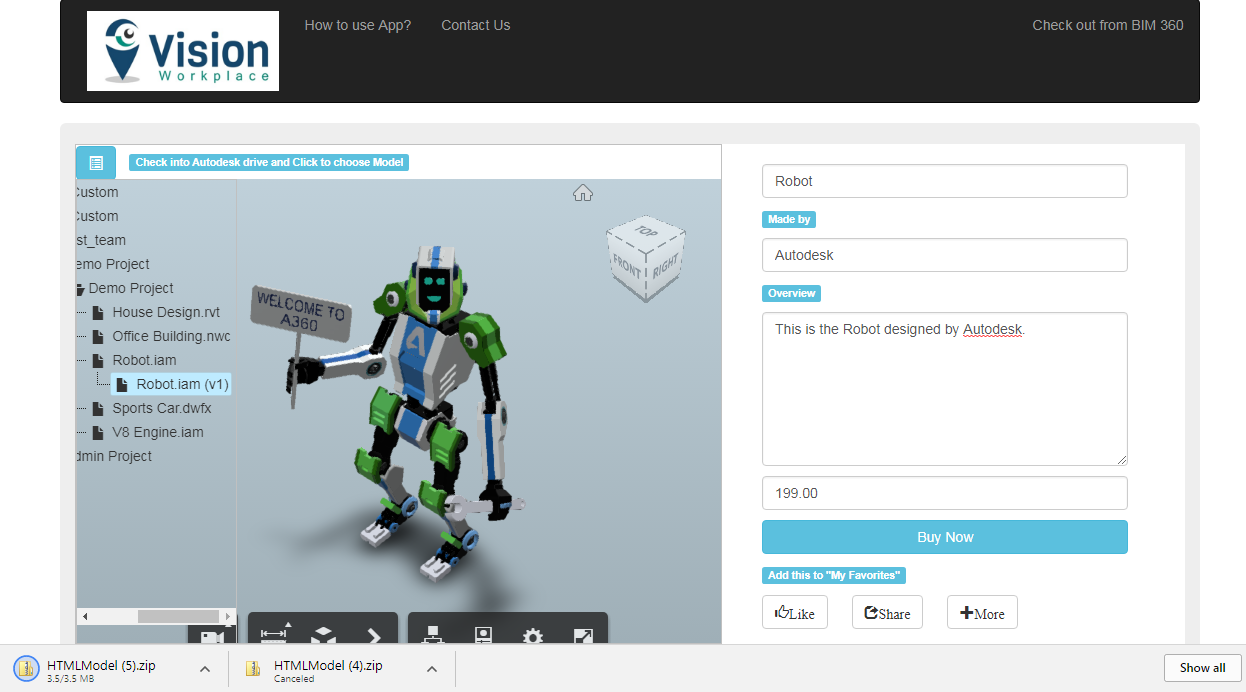Expand next viewer toolbar chevron arrow
1246x692 pixels.
click(x=373, y=635)
